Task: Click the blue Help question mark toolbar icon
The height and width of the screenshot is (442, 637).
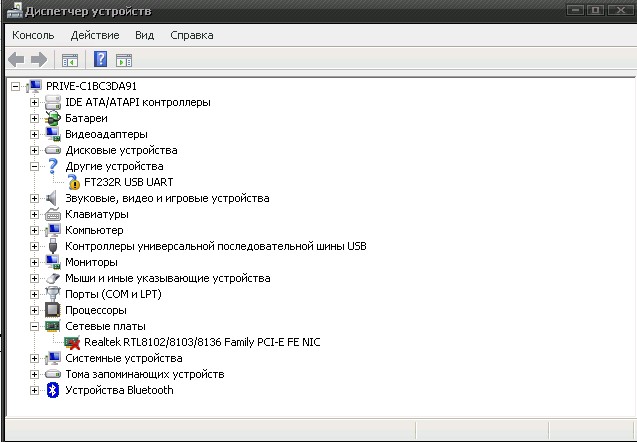Action: click(x=100, y=59)
